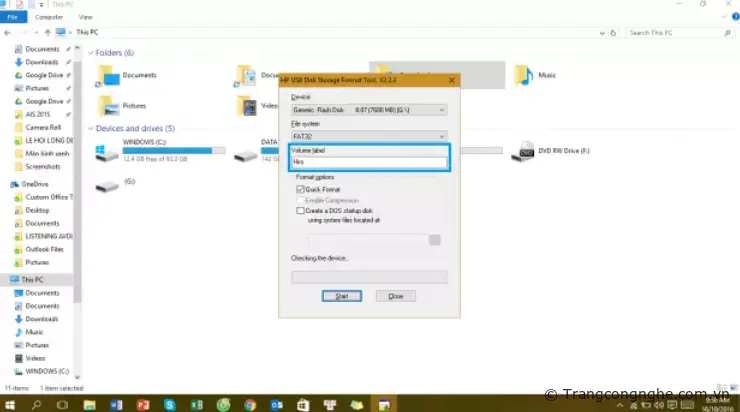Select the WINDOWS (C:) drive icon
The image size is (740, 412).
107,153
